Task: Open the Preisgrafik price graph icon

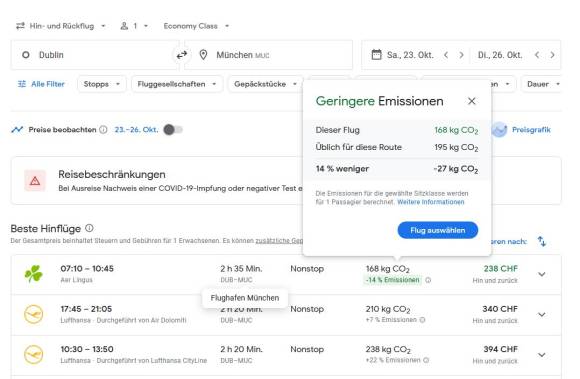Action: click(x=499, y=130)
